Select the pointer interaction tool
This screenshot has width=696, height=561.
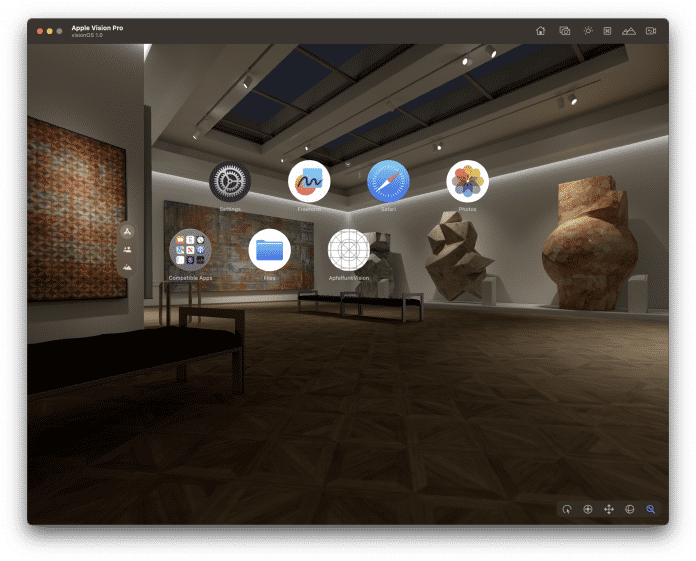point(567,509)
